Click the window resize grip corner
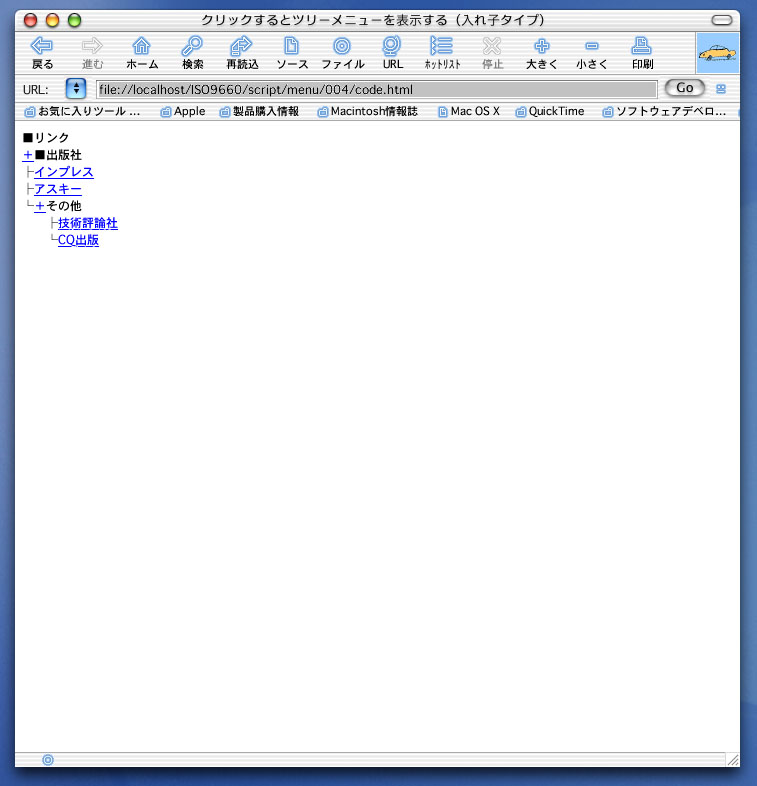The image size is (757, 786). [x=733, y=760]
